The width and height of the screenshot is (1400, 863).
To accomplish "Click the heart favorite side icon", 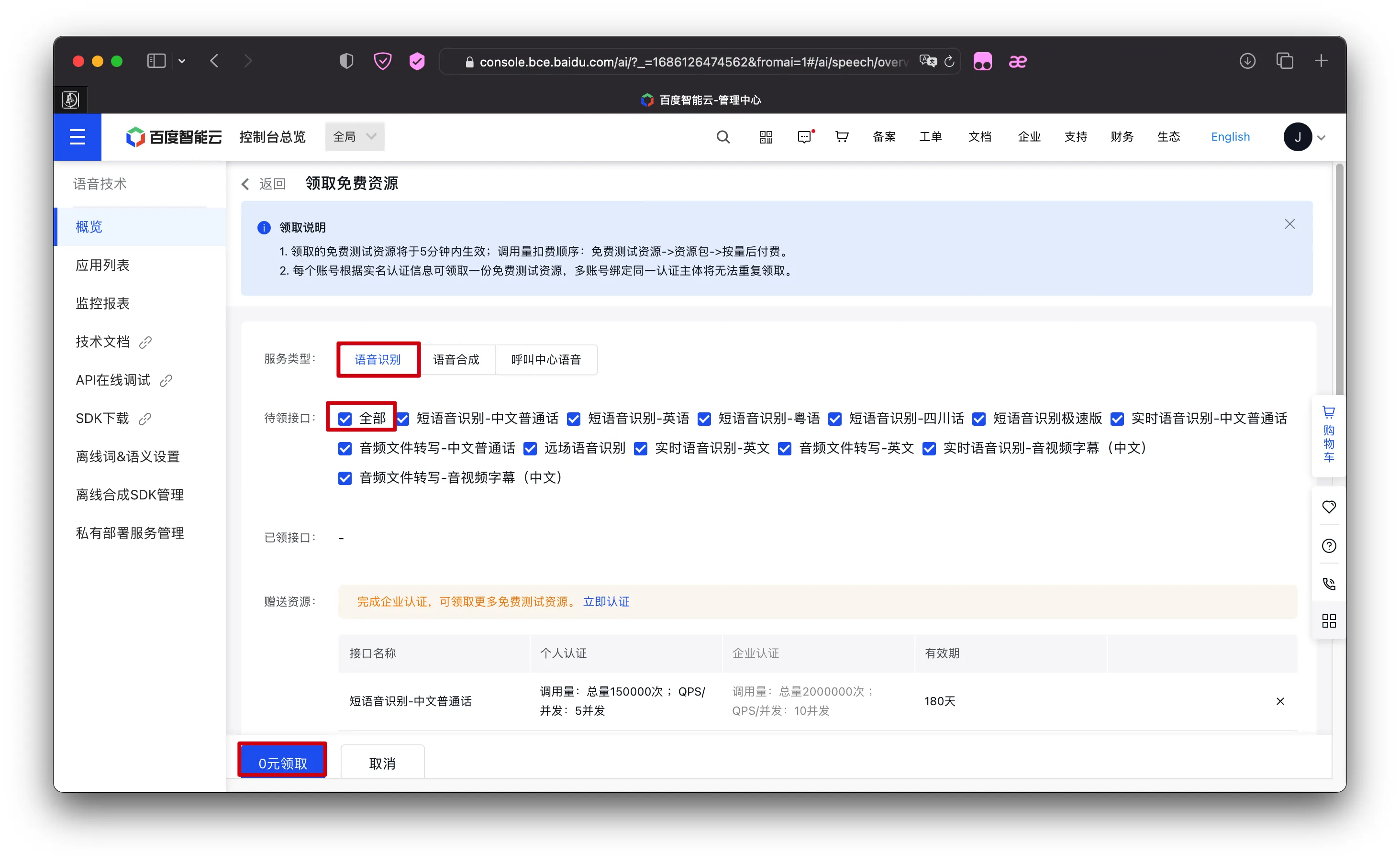I will pos(1329,506).
